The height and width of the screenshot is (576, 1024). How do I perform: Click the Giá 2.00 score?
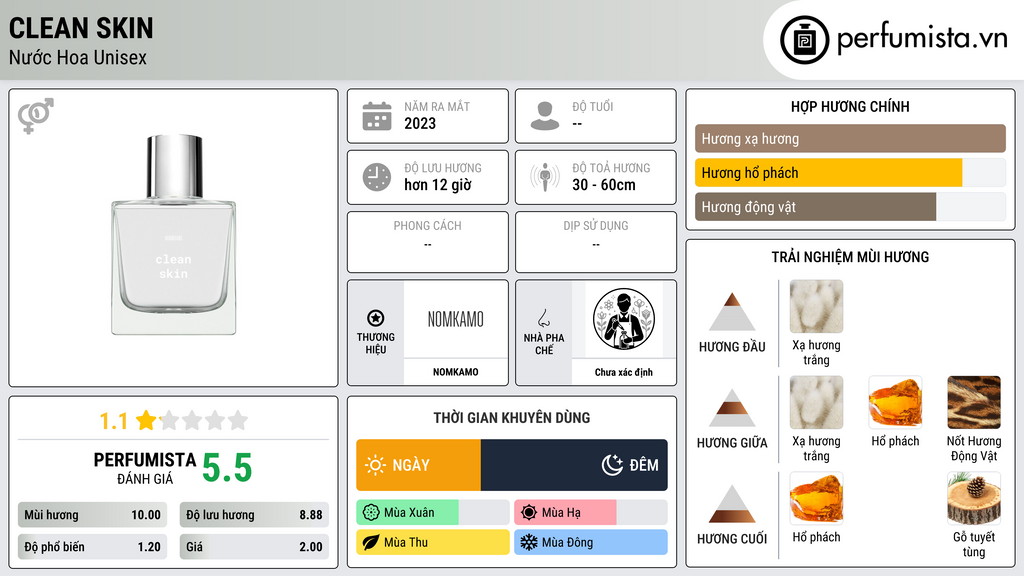(x=254, y=547)
